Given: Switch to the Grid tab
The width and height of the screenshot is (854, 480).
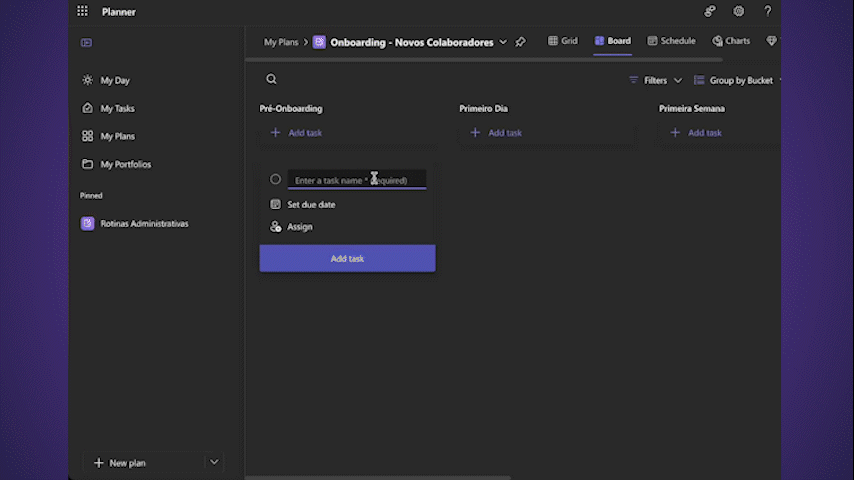Looking at the screenshot, I should (563, 41).
